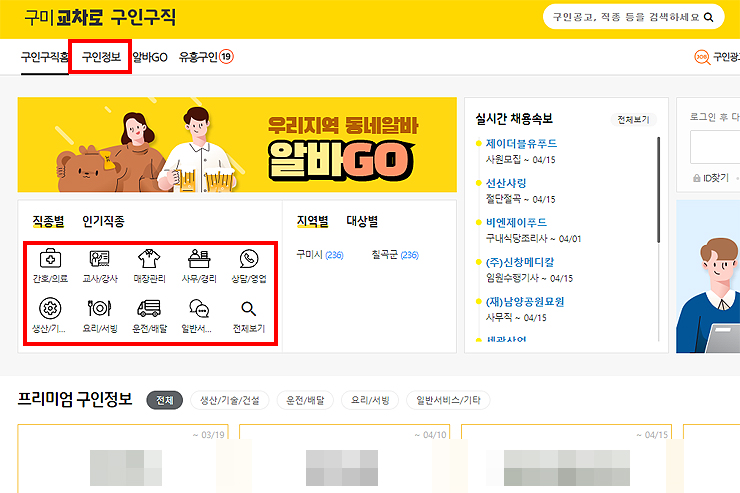740x493 pixels.
Task: Select the 지역별 tab
Action: click(x=312, y=221)
